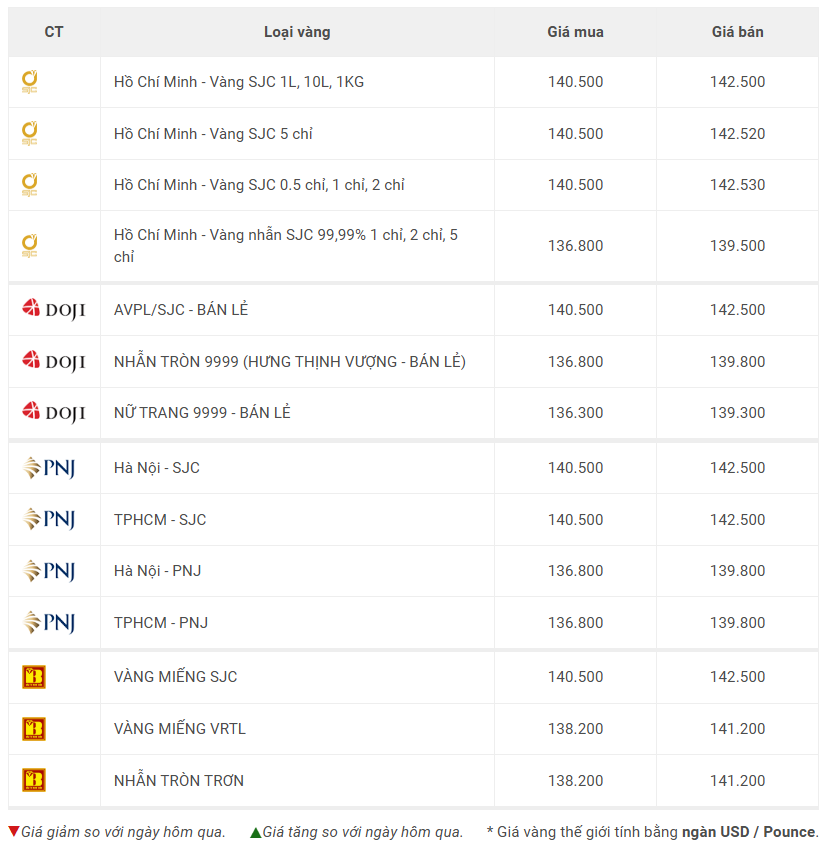This screenshot has width=834, height=849.
Task: Click the VÀNG MIẾNG VRTL gold type
Action: click(180, 729)
